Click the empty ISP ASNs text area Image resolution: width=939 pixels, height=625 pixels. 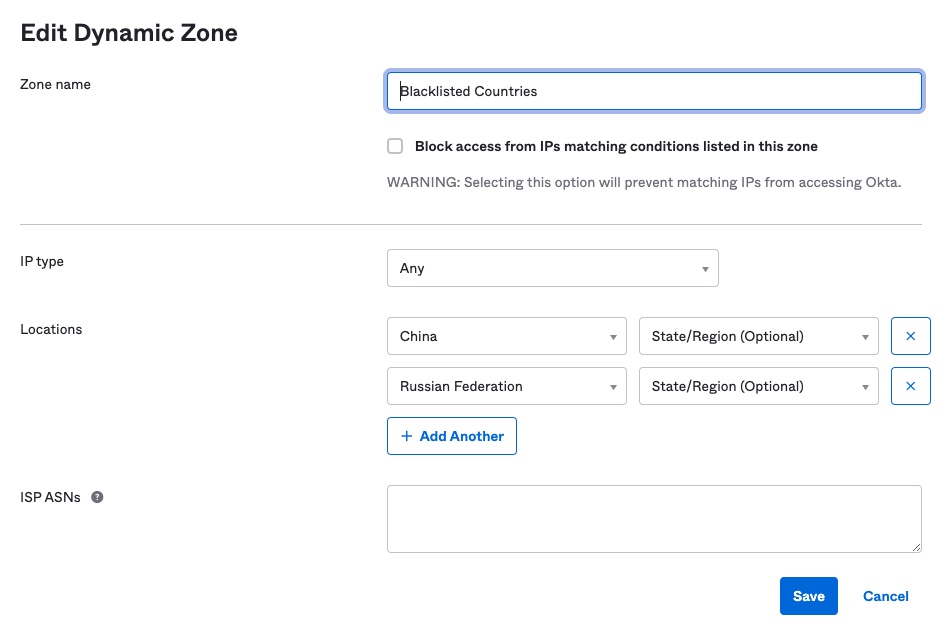[654, 518]
